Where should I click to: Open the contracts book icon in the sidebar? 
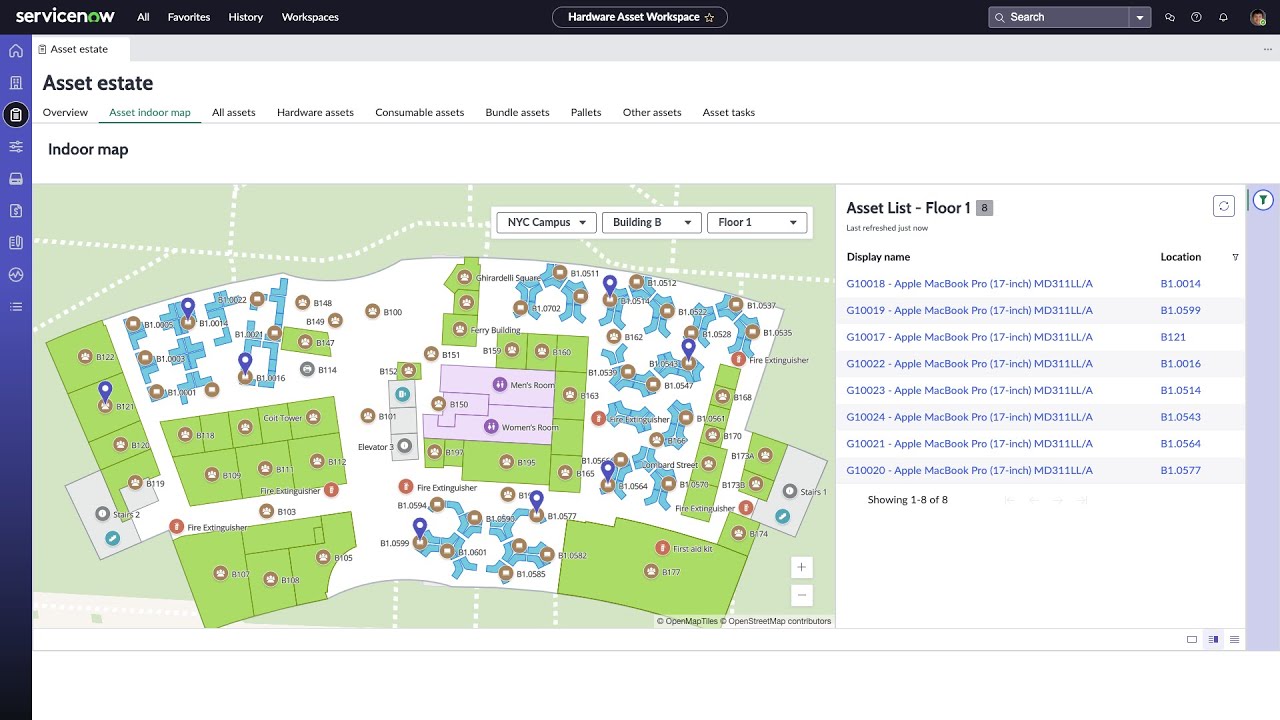pyautogui.click(x=15, y=242)
